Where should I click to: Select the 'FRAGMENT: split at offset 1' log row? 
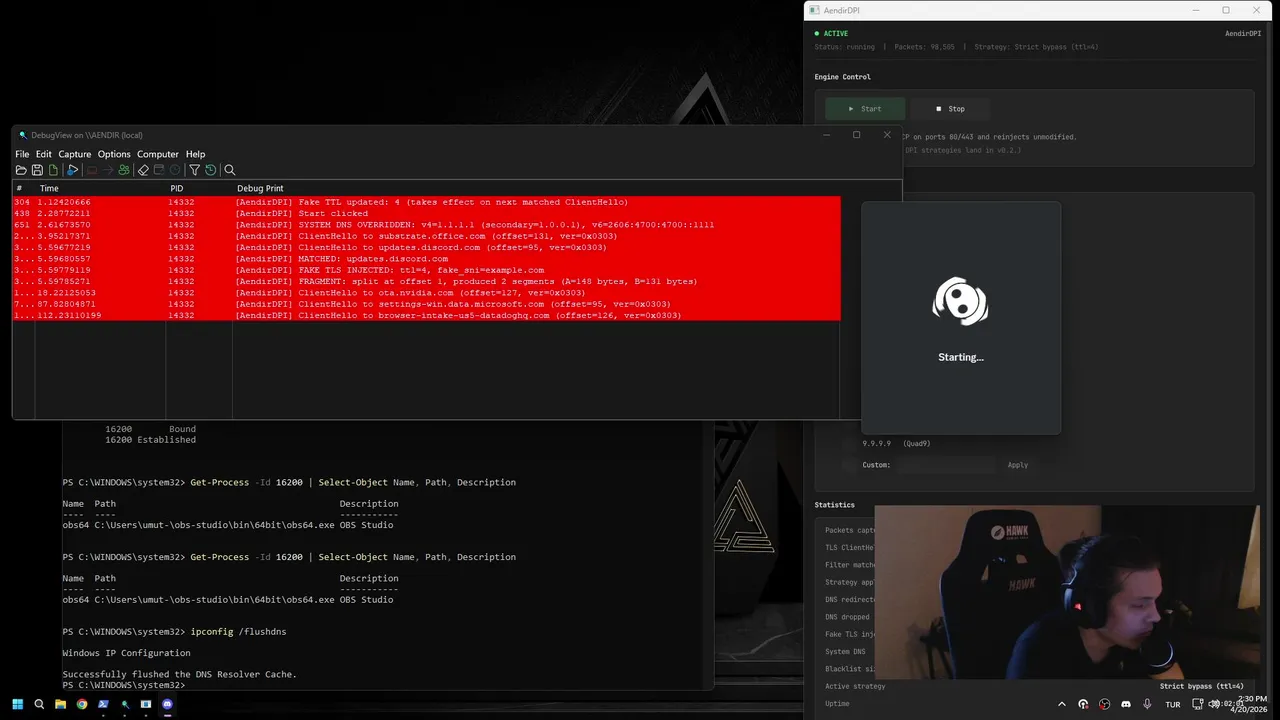pyautogui.click(x=427, y=281)
